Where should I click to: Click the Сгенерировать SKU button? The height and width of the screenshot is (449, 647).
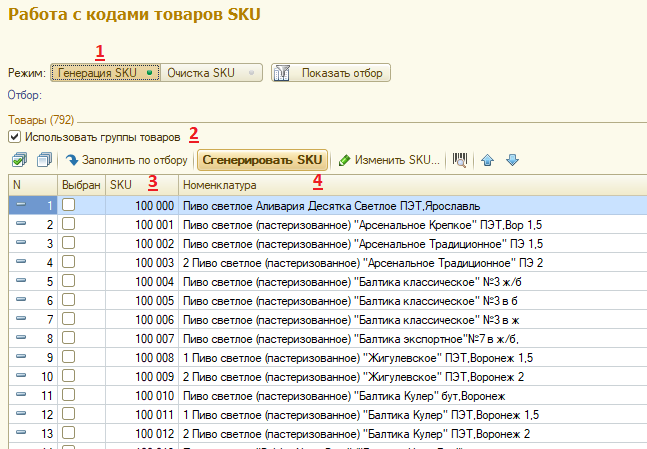[x=262, y=160]
